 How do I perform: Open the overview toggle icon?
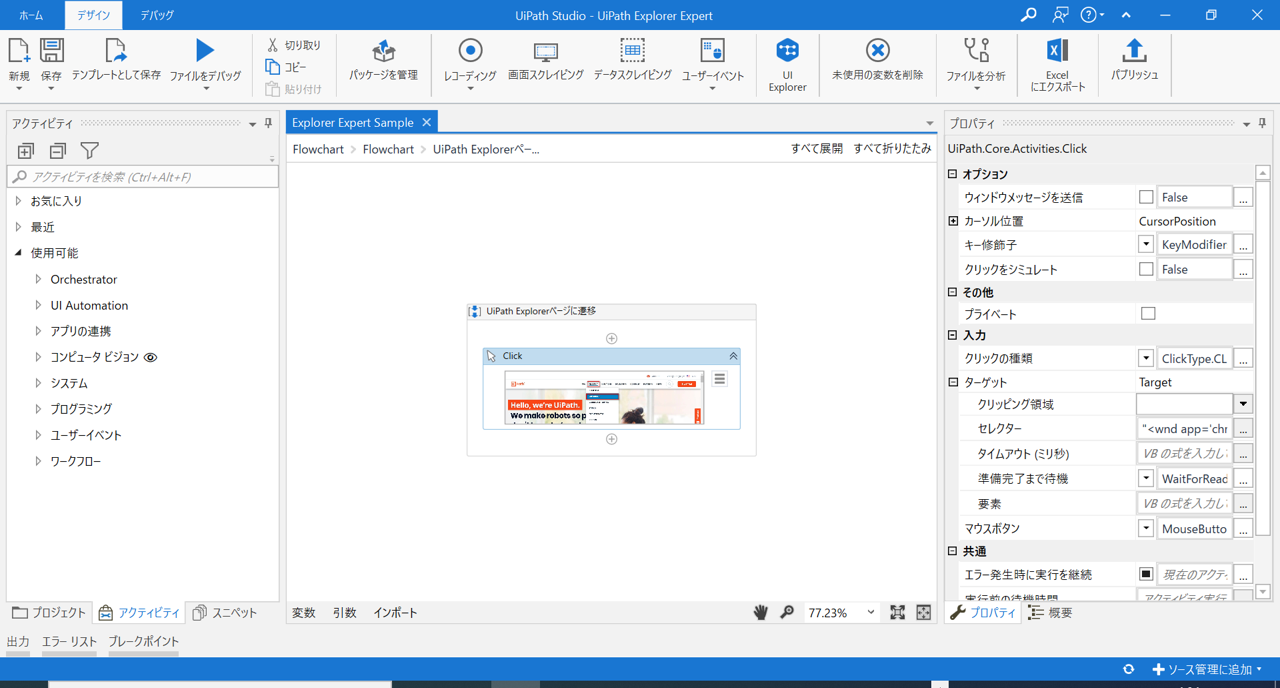coord(923,612)
